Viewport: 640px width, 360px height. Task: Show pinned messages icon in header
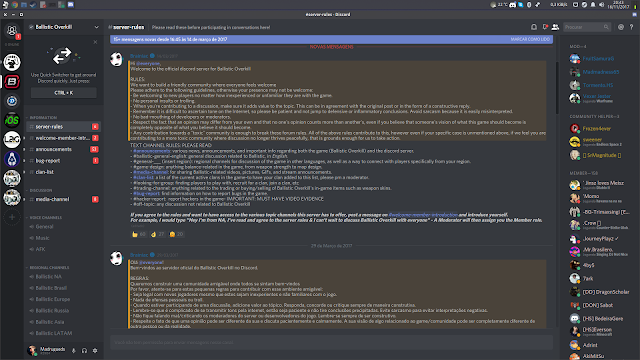coord(544,27)
